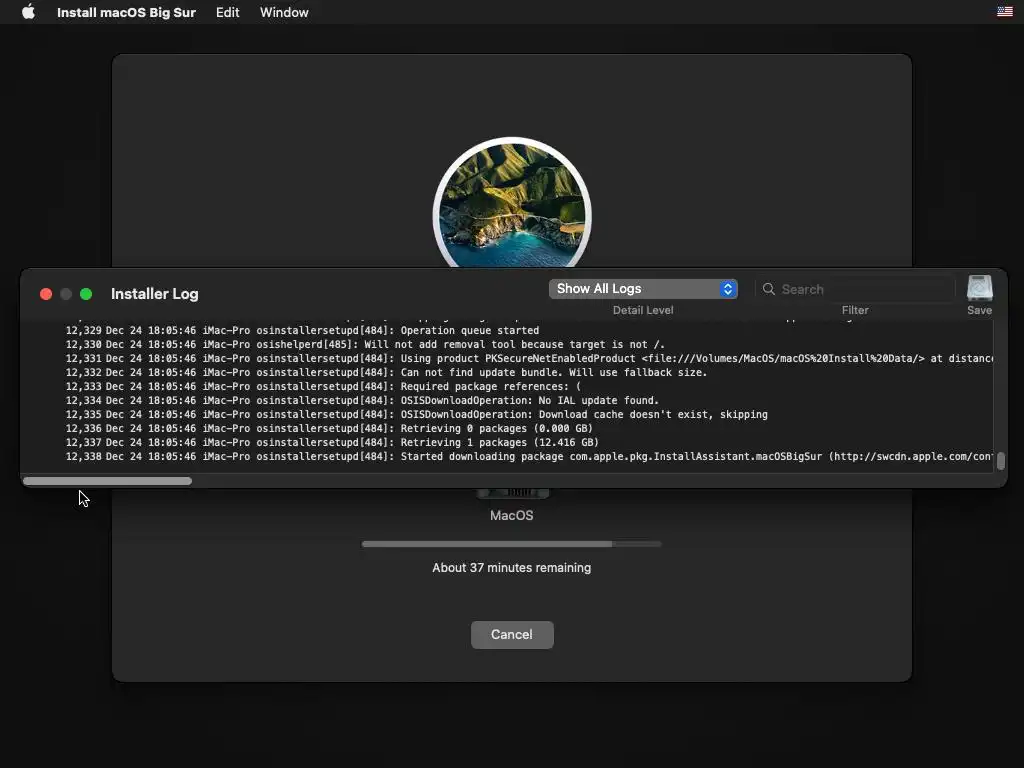The width and height of the screenshot is (1024, 768).
Task: Cancel the macOS installation
Action: pyautogui.click(x=512, y=635)
